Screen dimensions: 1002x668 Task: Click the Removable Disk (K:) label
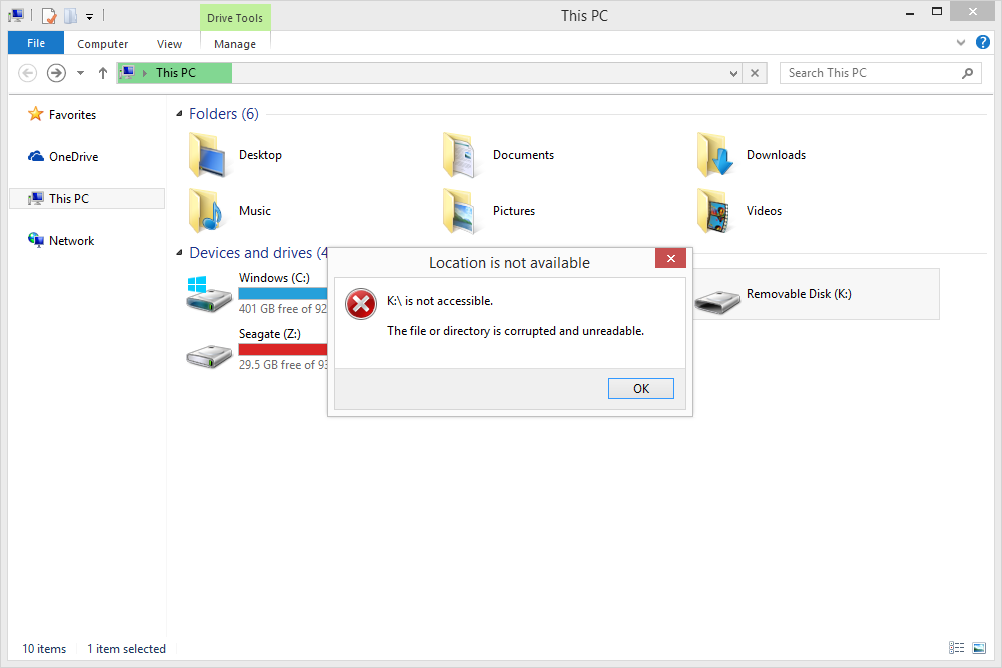point(799,293)
